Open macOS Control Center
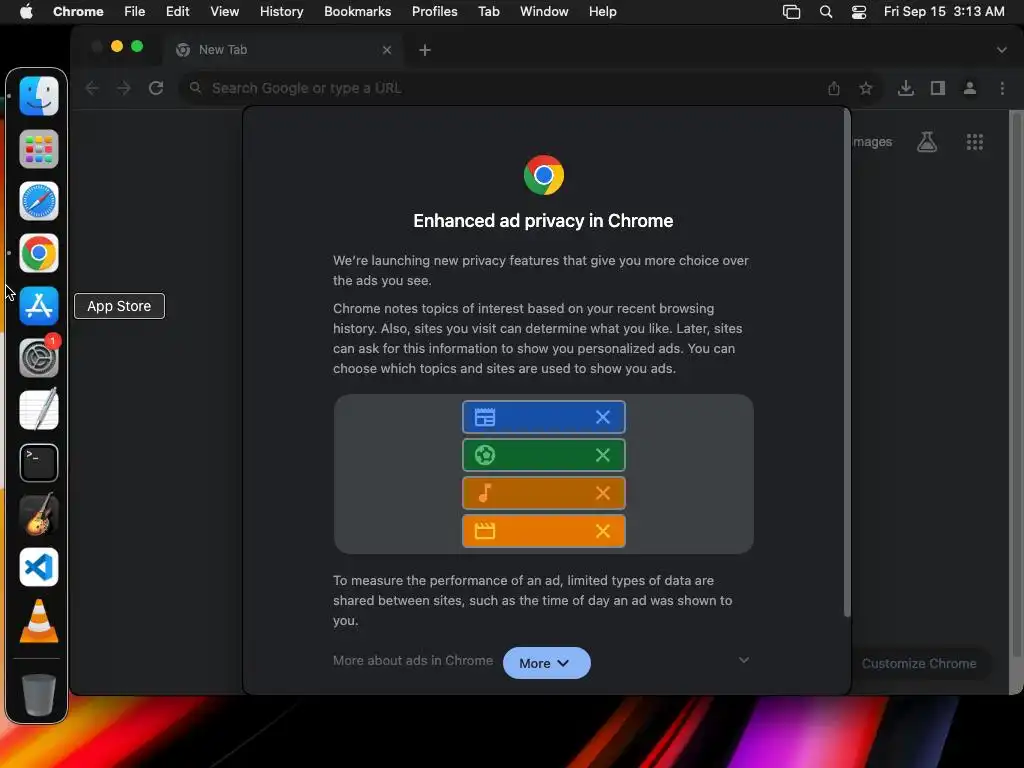The width and height of the screenshot is (1024, 768). tap(859, 12)
